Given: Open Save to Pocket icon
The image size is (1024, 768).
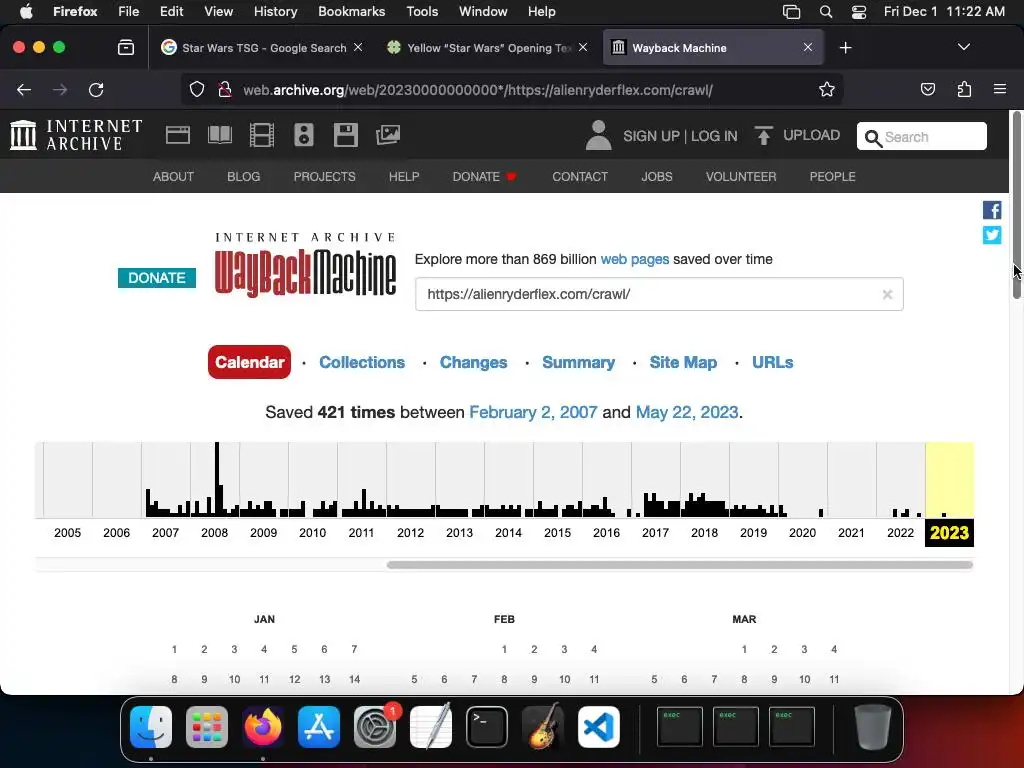Looking at the screenshot, I should [927, 89].
